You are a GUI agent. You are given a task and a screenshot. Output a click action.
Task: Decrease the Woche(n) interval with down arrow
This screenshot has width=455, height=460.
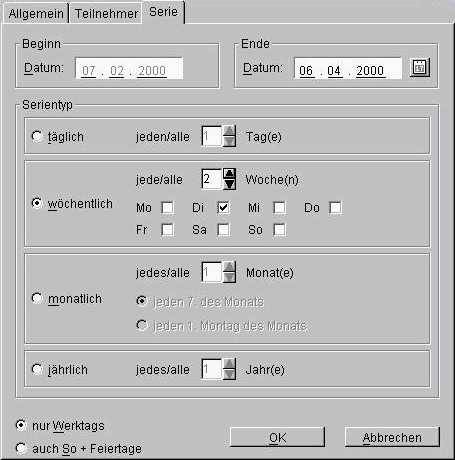coord(229,184)
